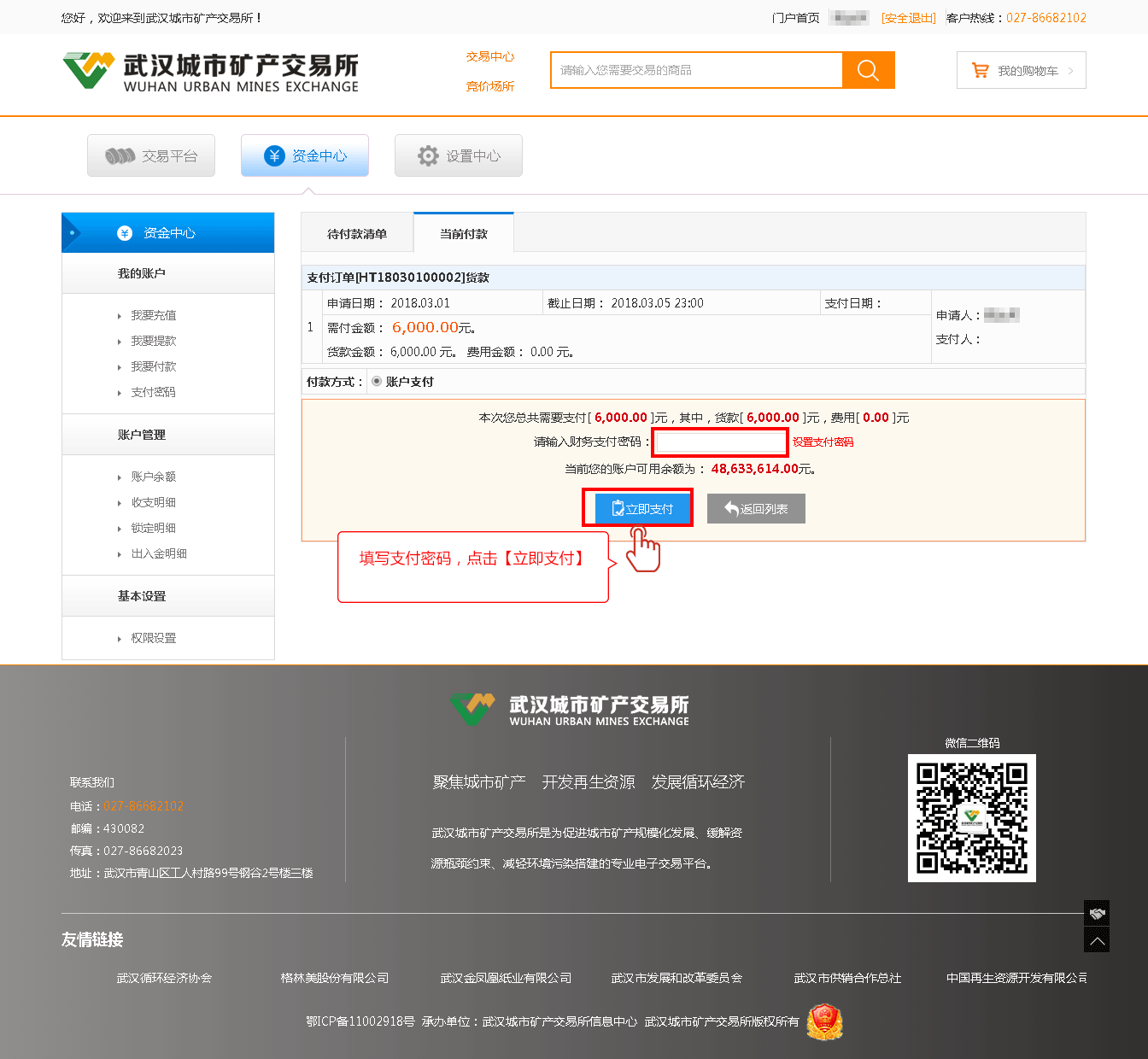Open 交易平台 with the coins icon

[151, 155]
